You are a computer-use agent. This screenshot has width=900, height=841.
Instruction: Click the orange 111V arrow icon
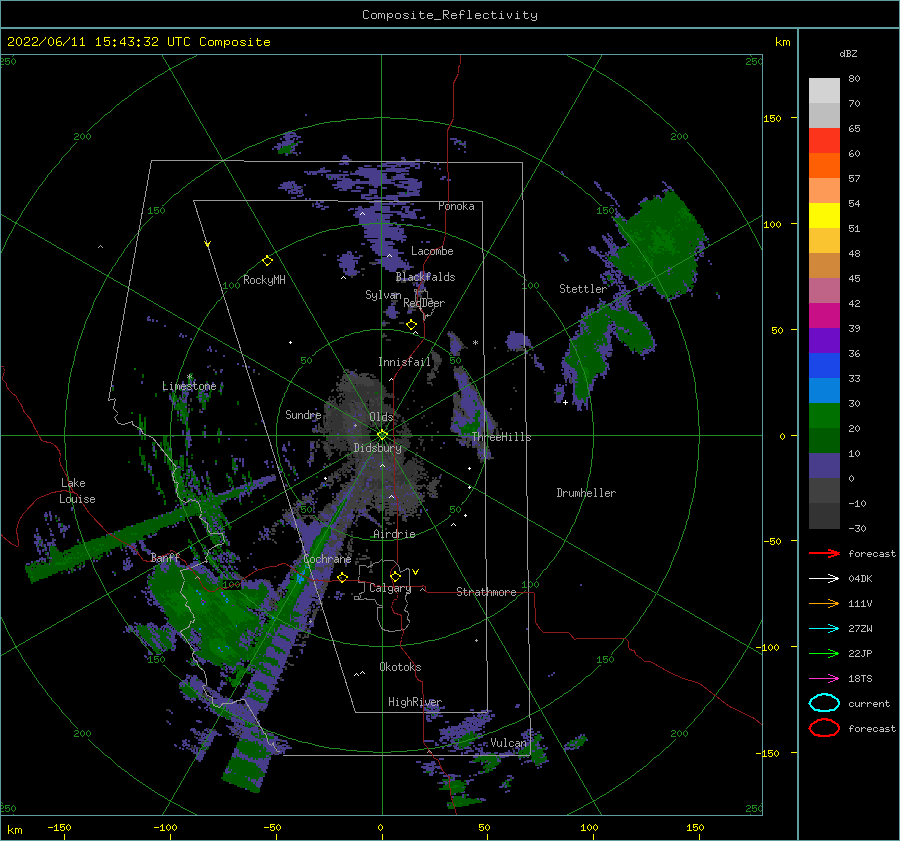[x=824, y=603]
